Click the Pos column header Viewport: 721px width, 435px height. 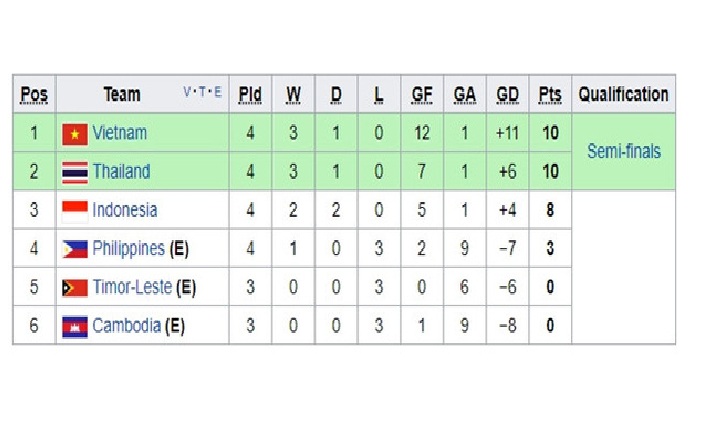(x=34, y=95)
